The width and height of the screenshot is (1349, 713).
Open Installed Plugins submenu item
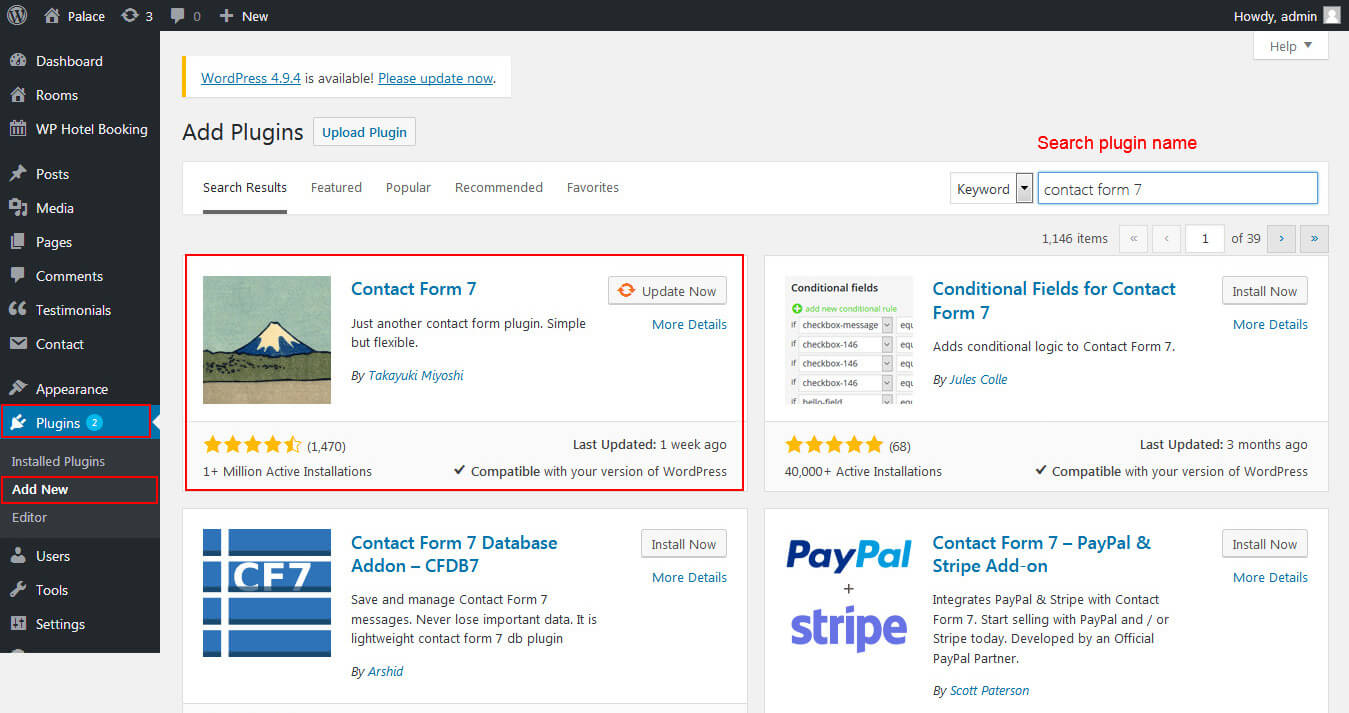58,461
